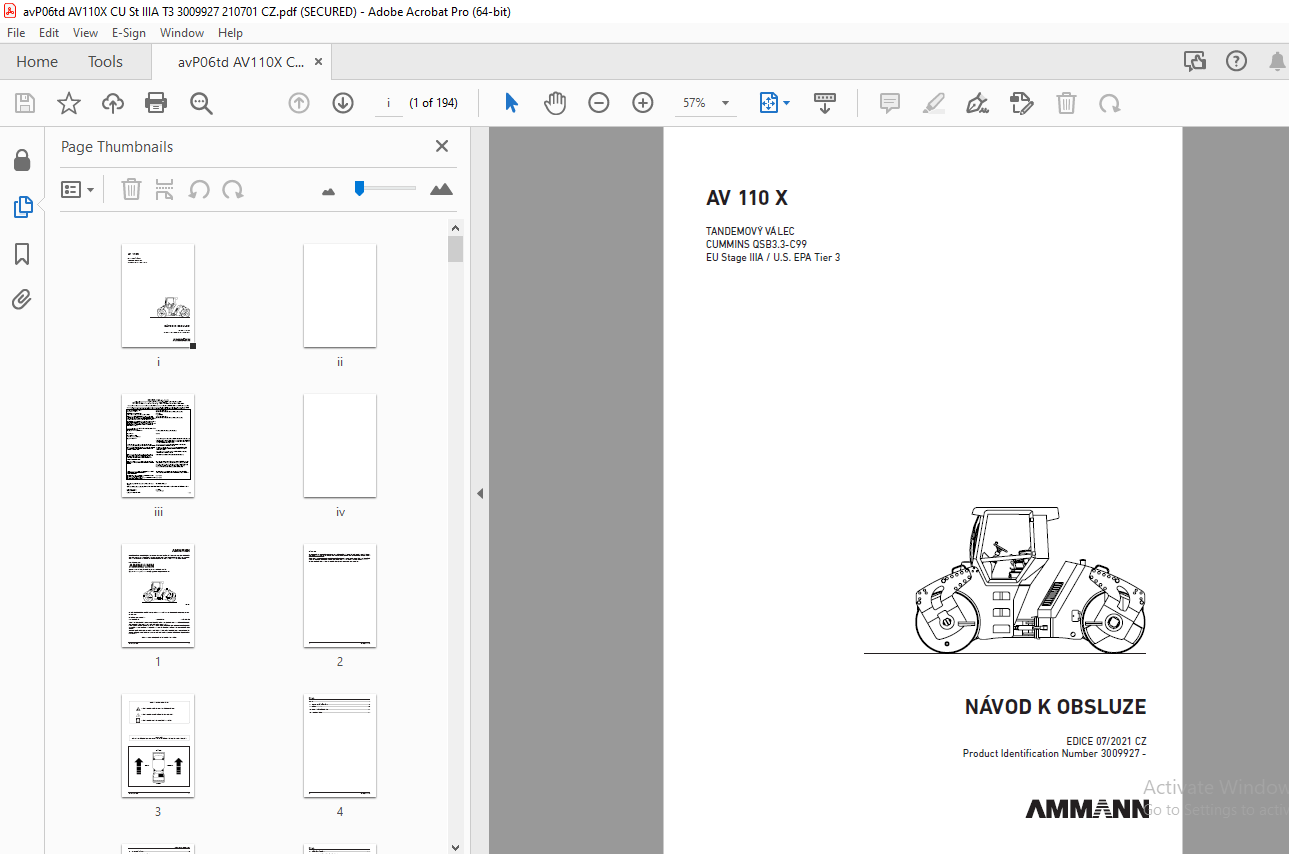Select page i thumbnail

tap(158, 296)
